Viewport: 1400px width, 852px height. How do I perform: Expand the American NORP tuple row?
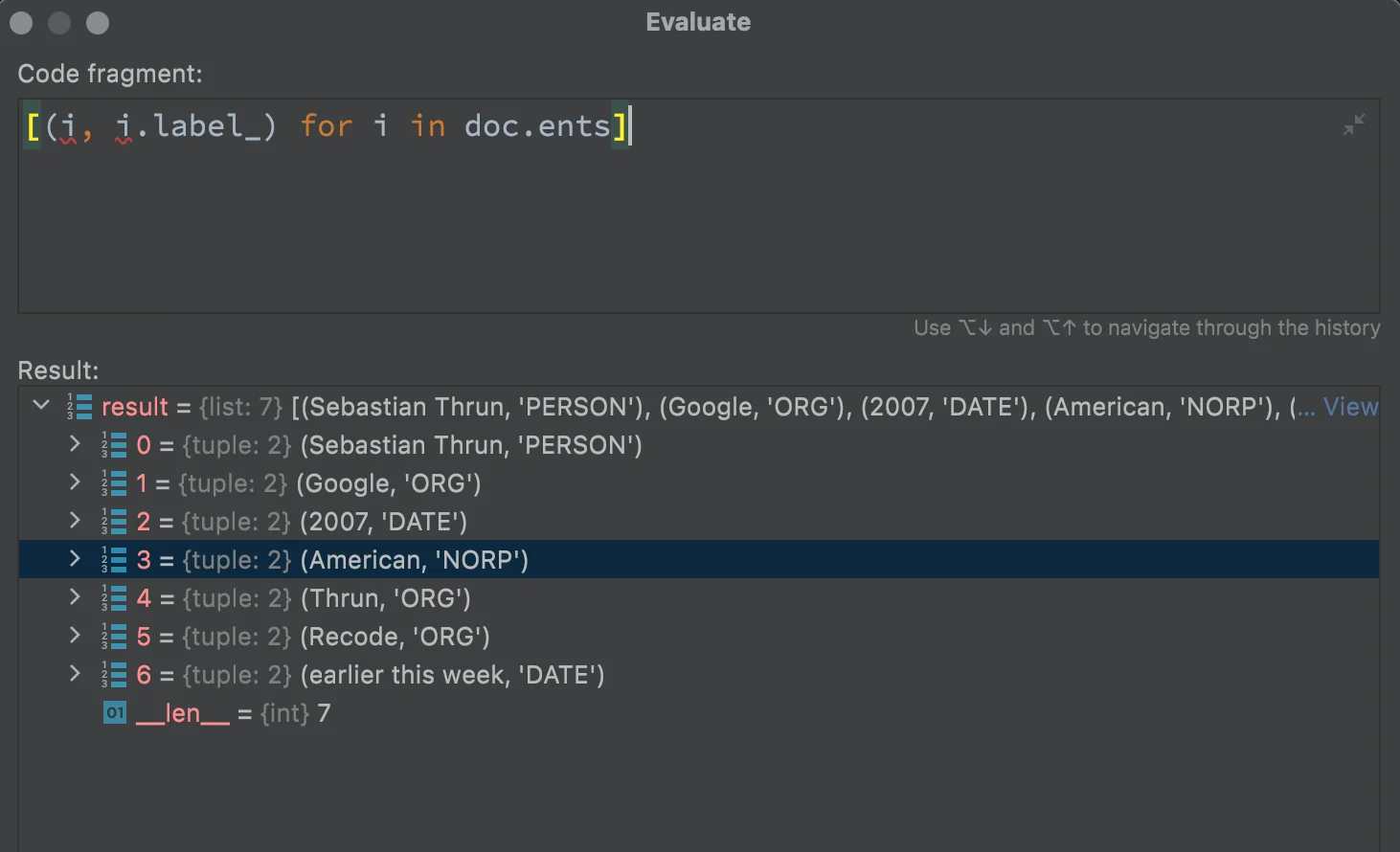click(75, 558)
